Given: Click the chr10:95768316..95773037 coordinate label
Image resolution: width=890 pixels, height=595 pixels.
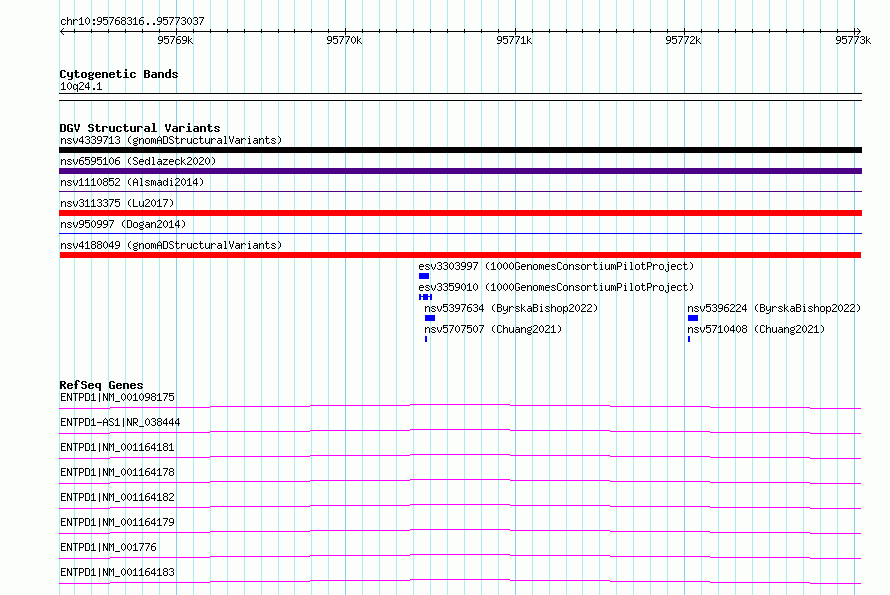Looking at the screenshot, I should tap(132, 21).
